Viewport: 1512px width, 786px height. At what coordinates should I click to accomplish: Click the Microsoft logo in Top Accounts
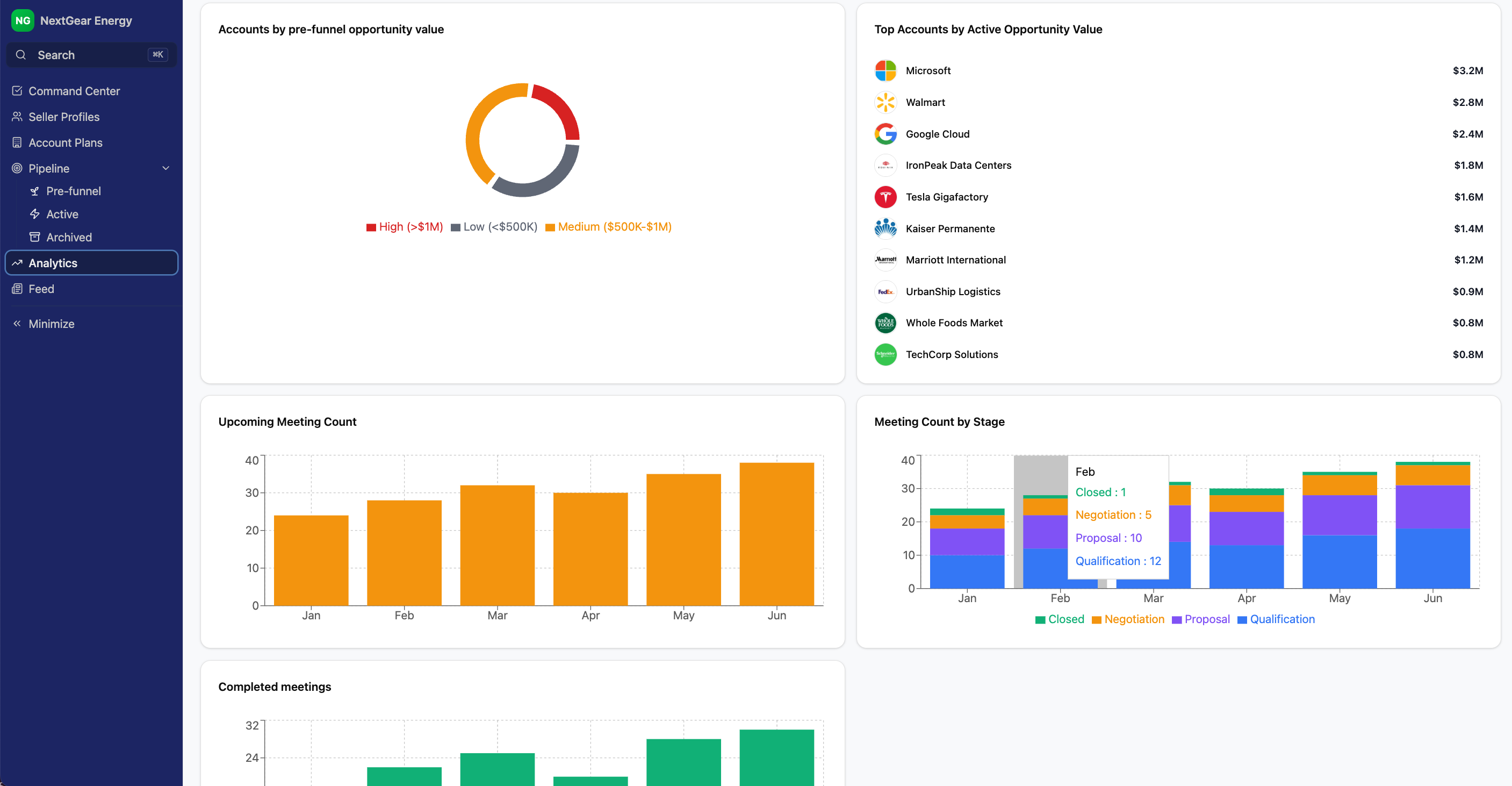click(885, 70)
